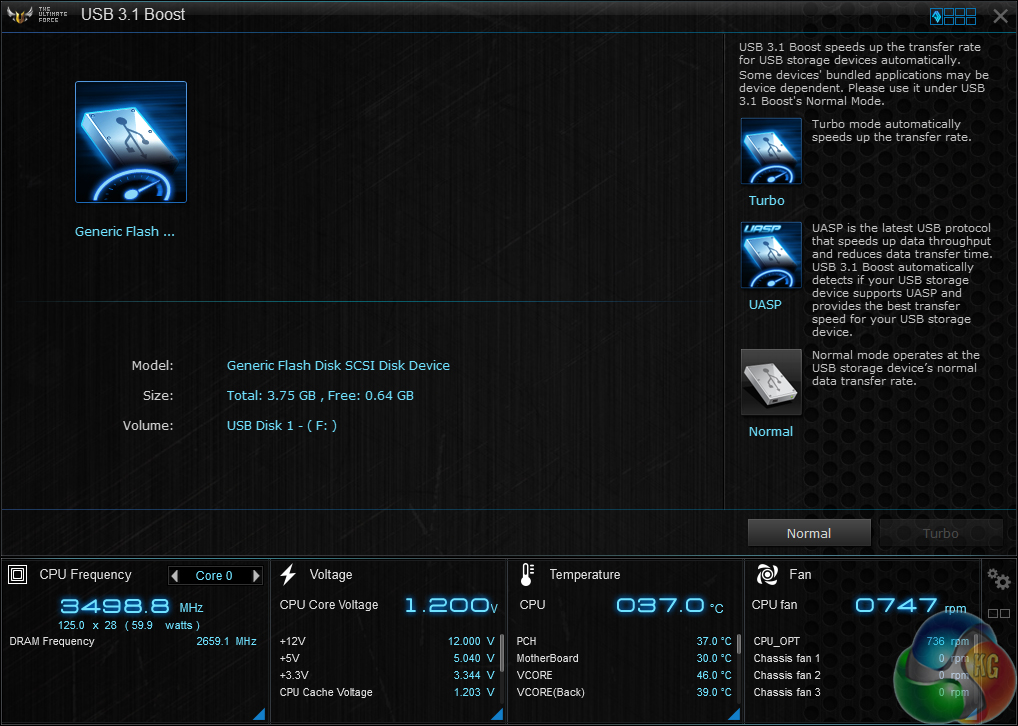Click the TUF Ultimate Force logo
Screen dimensions: 1018x726
(x=37, y=14)
